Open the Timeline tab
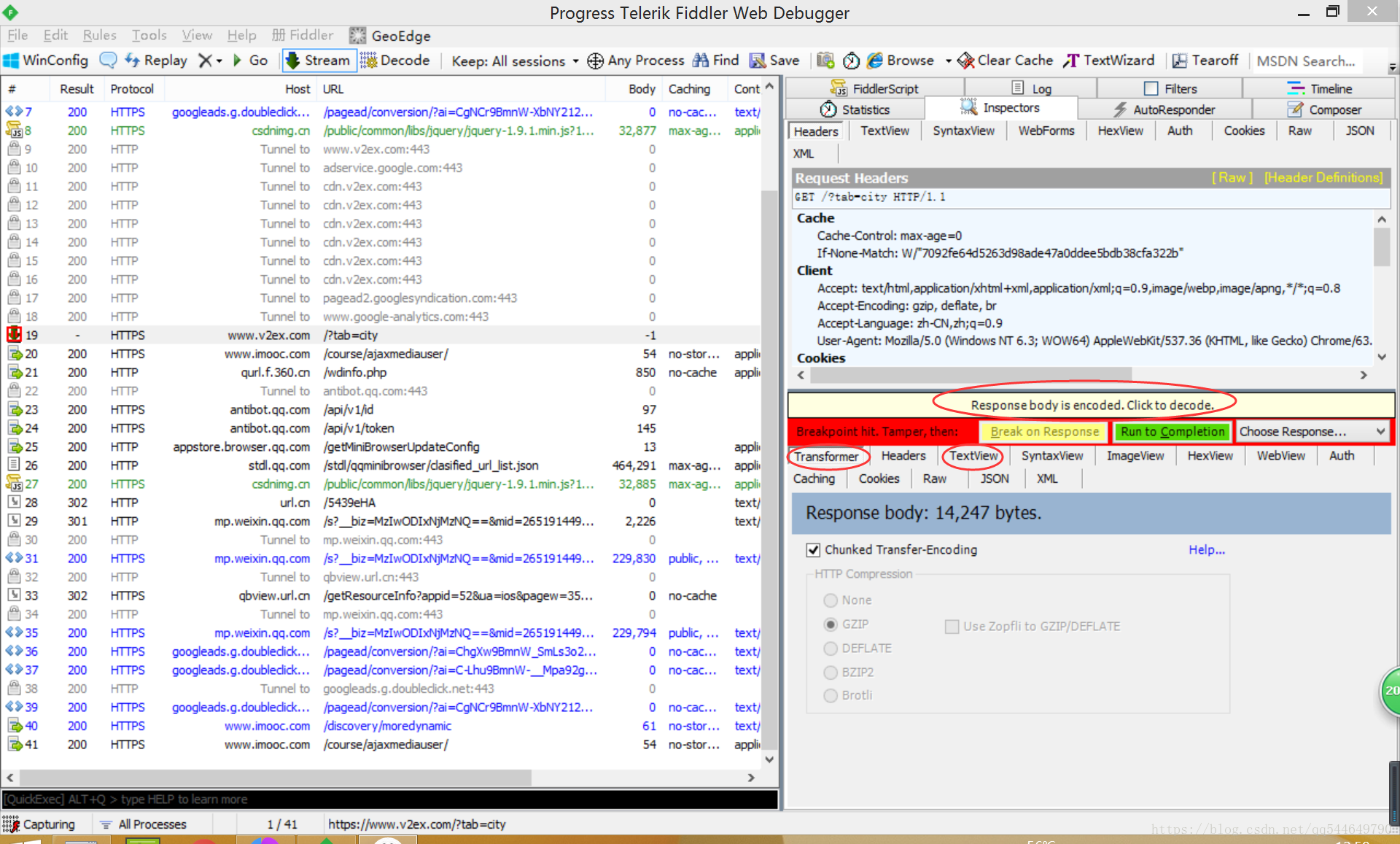The image size is (1400, 844). click(x=1319, y=88)
